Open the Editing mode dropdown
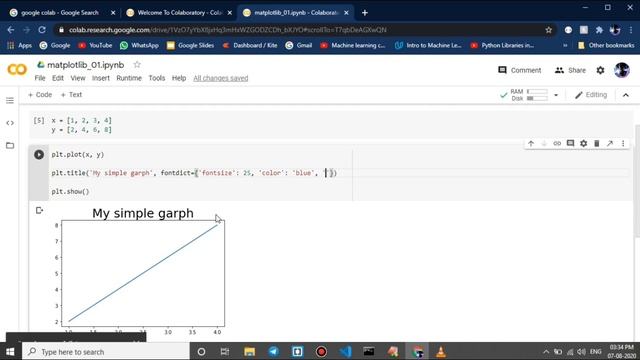 click(x=591, y=95)
